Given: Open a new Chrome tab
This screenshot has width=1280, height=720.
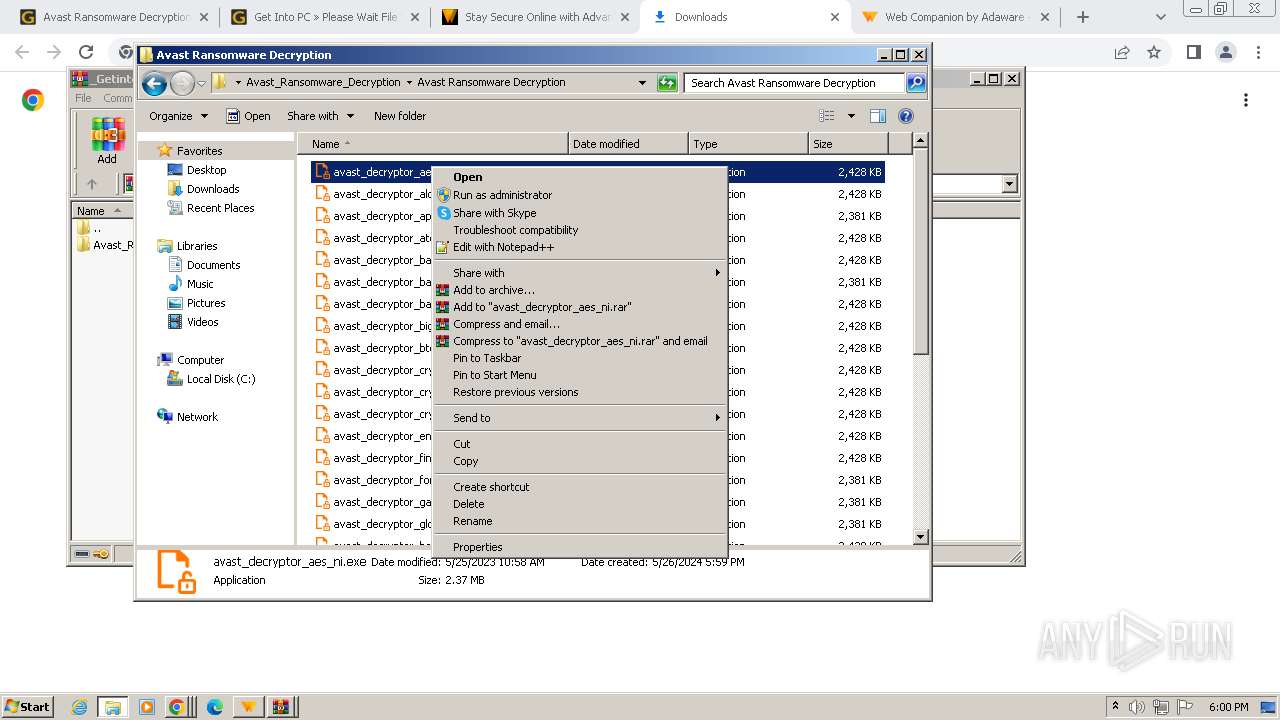Looking at the screenshot, I should coord(1083,17).
